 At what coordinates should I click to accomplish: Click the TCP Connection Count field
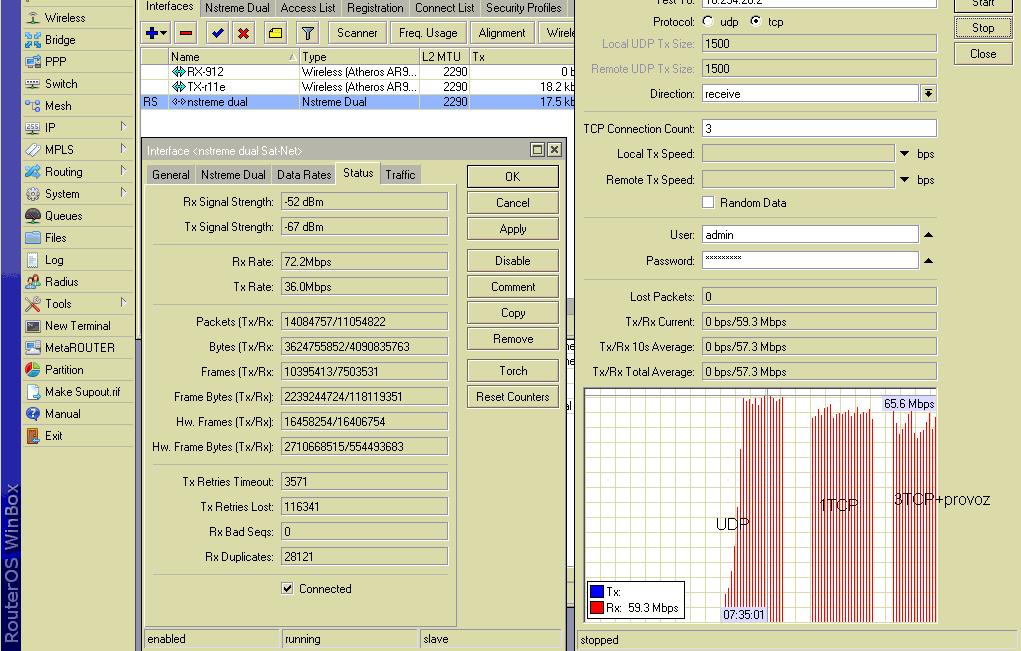tap(819, 128)
